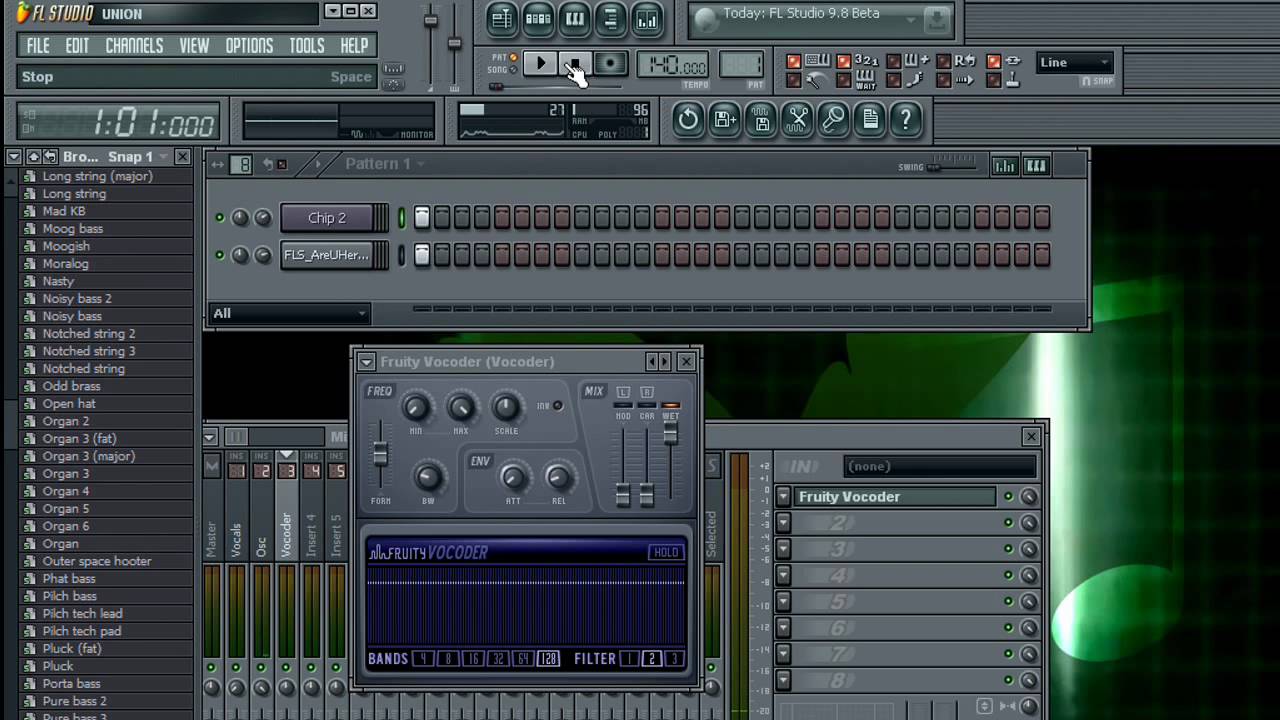
Task: Click the FORM slider in vocoder FREQ
Action: [x=380, y=455]
